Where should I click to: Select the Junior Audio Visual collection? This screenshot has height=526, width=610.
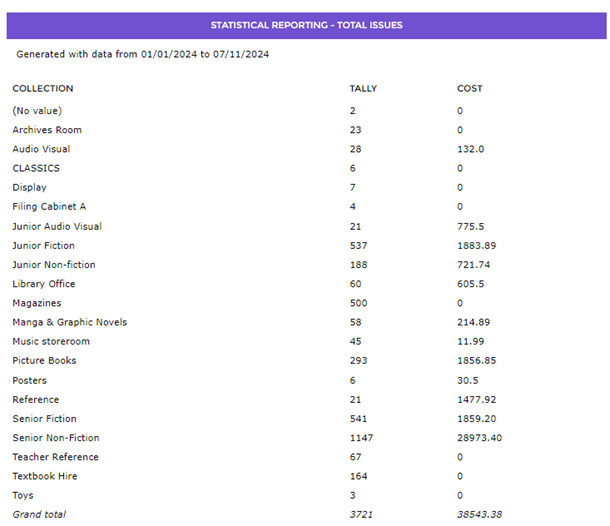[x=57, y=226]
